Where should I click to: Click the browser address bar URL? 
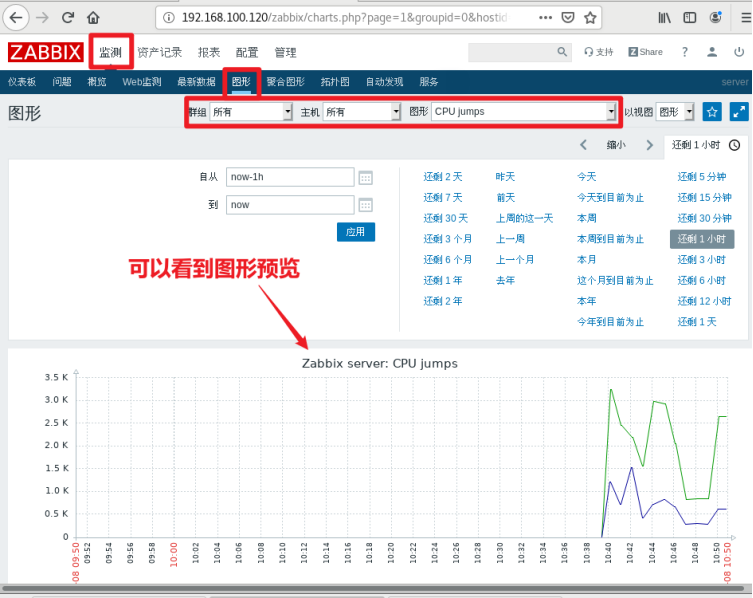(x=344, y=18)
